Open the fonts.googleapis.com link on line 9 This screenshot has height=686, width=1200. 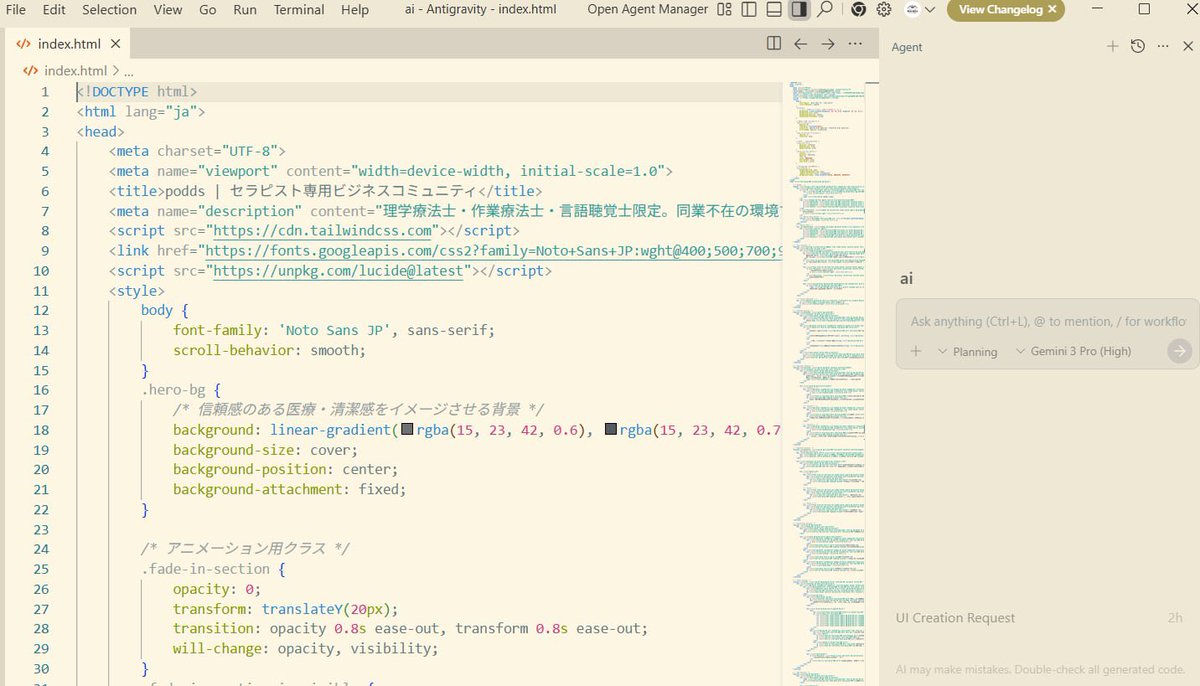click(x=493, y=251)
